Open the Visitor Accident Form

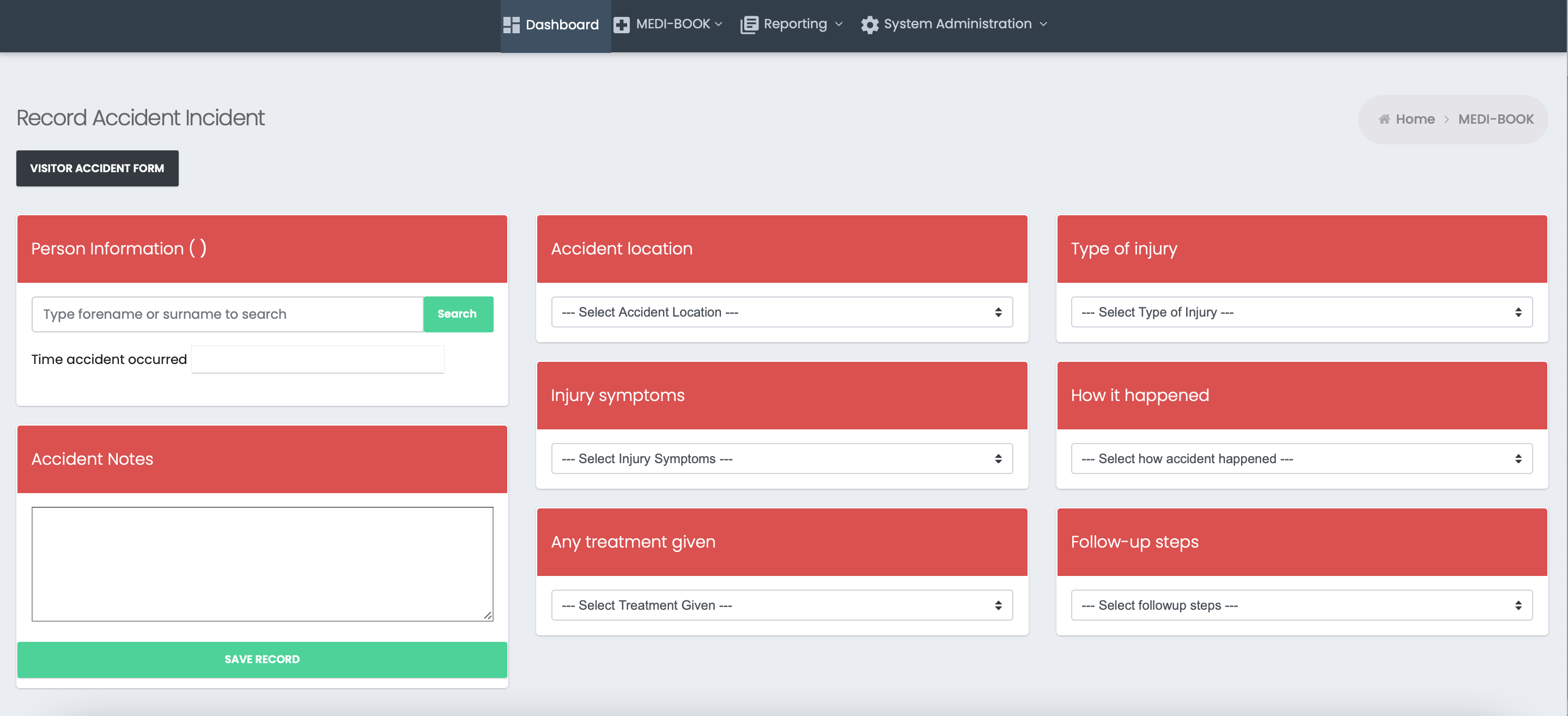pos(98,168)
